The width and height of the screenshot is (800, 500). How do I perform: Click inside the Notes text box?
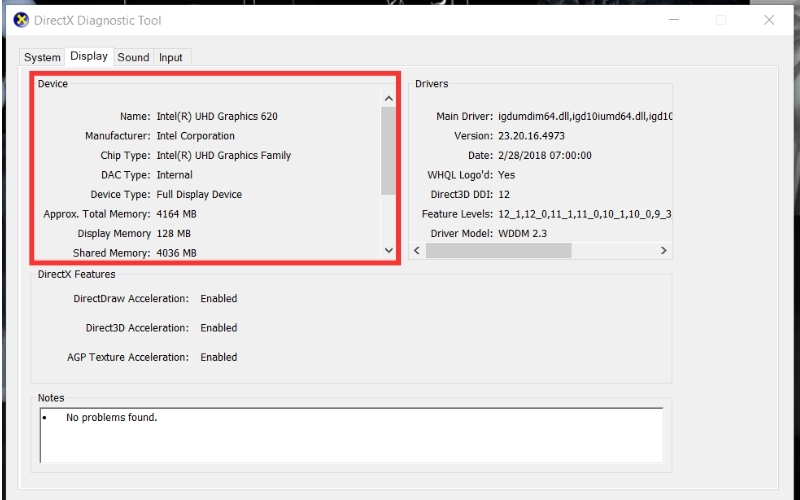pos(350,435)
